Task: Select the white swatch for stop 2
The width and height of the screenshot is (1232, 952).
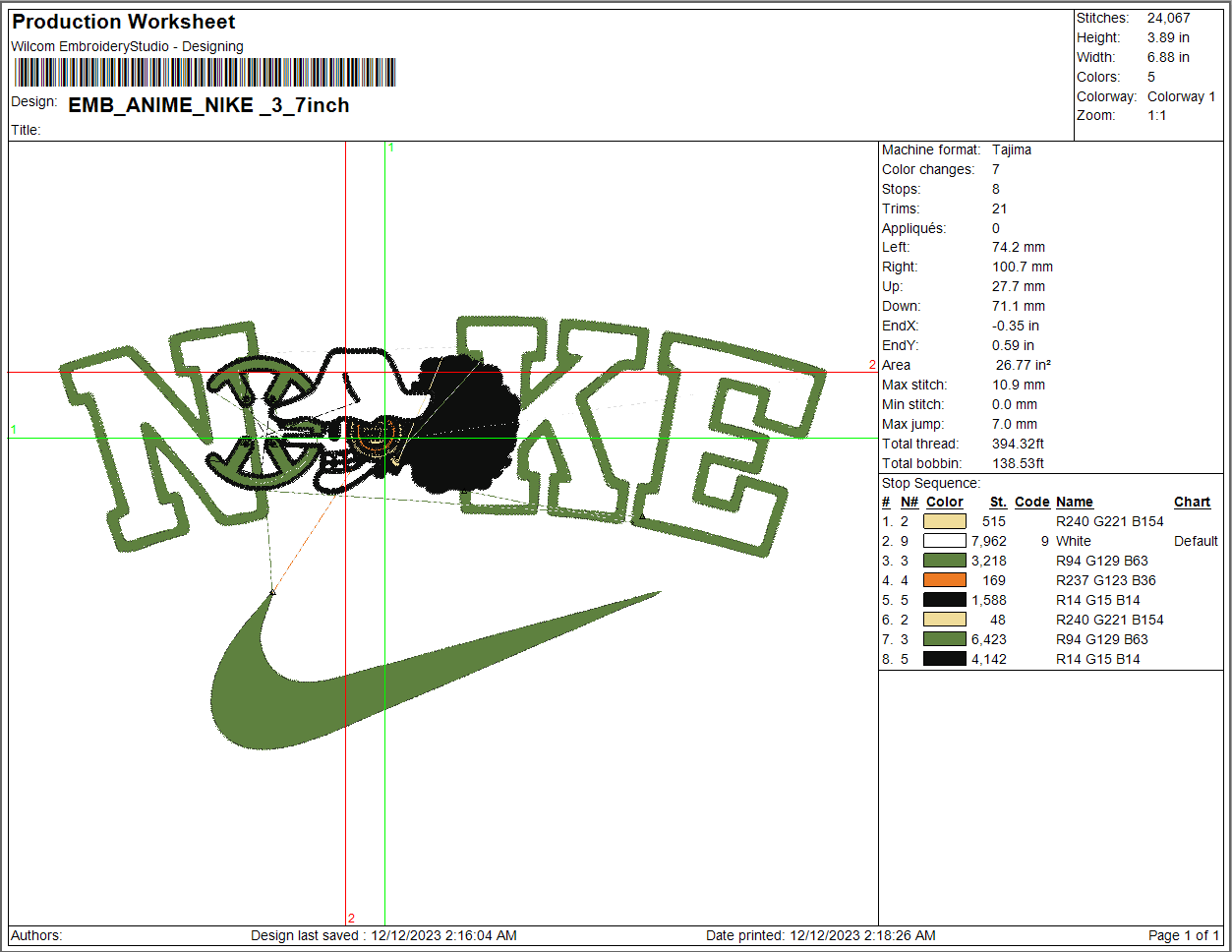Action: click(x=944, y=541)
